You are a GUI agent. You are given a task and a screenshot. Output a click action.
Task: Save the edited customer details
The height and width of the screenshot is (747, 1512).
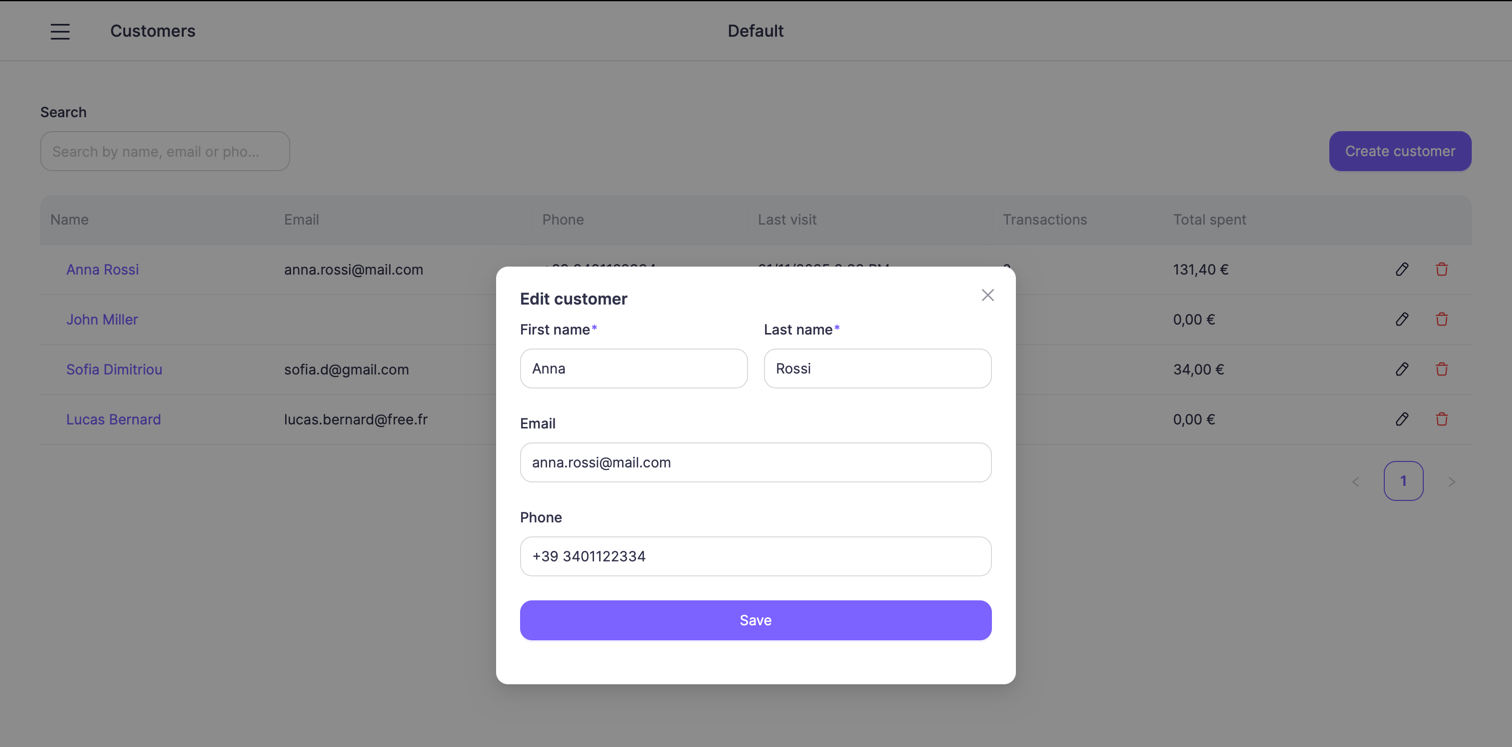tap(755, 620)
